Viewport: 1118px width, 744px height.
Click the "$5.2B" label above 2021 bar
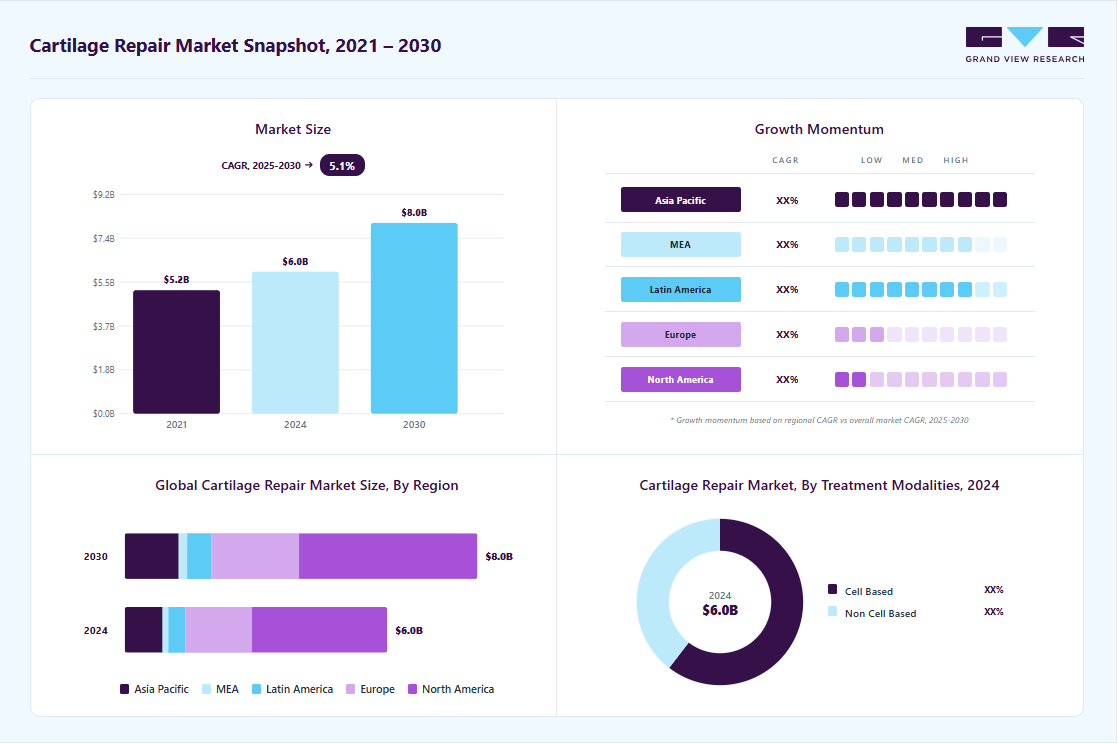(176, 280)
